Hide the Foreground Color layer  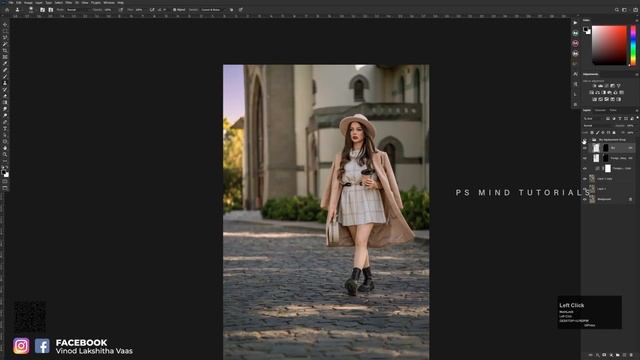pyautogui.click(x=584, y=168)
